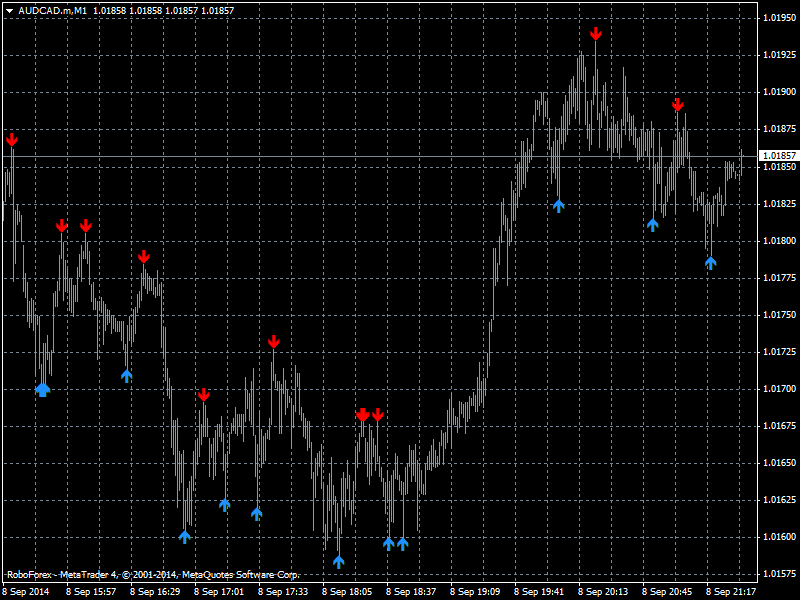Image resolution: width=800 pixels, height=600 pixels.
Task: Click the OHLC values 1.01858 1.01858 1.01857 1.01857
Action: pyautogui.click(x=163, y=11)
